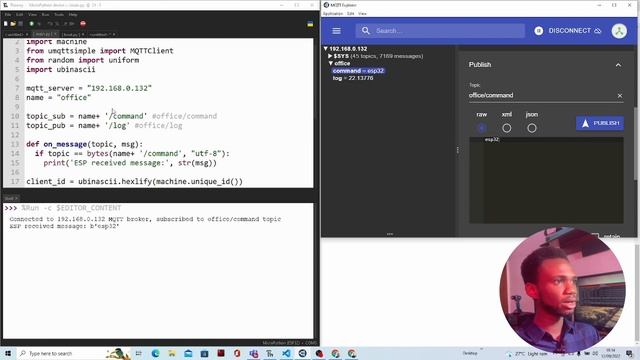
Task: Click the PUBLISH button
Action: coord(600,123)
